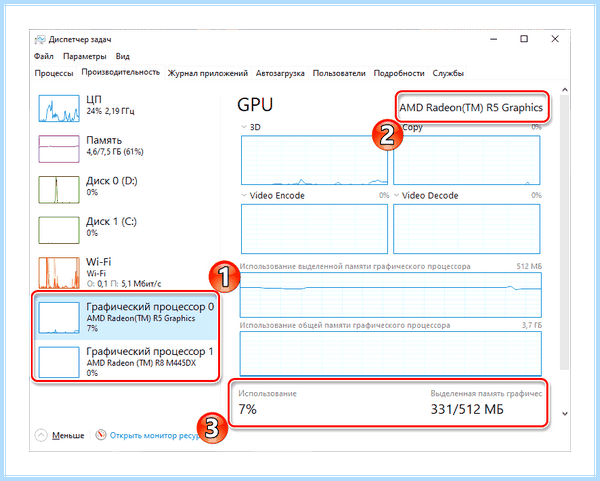
Task: Click the Copy utilization graph
Action: coord(466,160)
